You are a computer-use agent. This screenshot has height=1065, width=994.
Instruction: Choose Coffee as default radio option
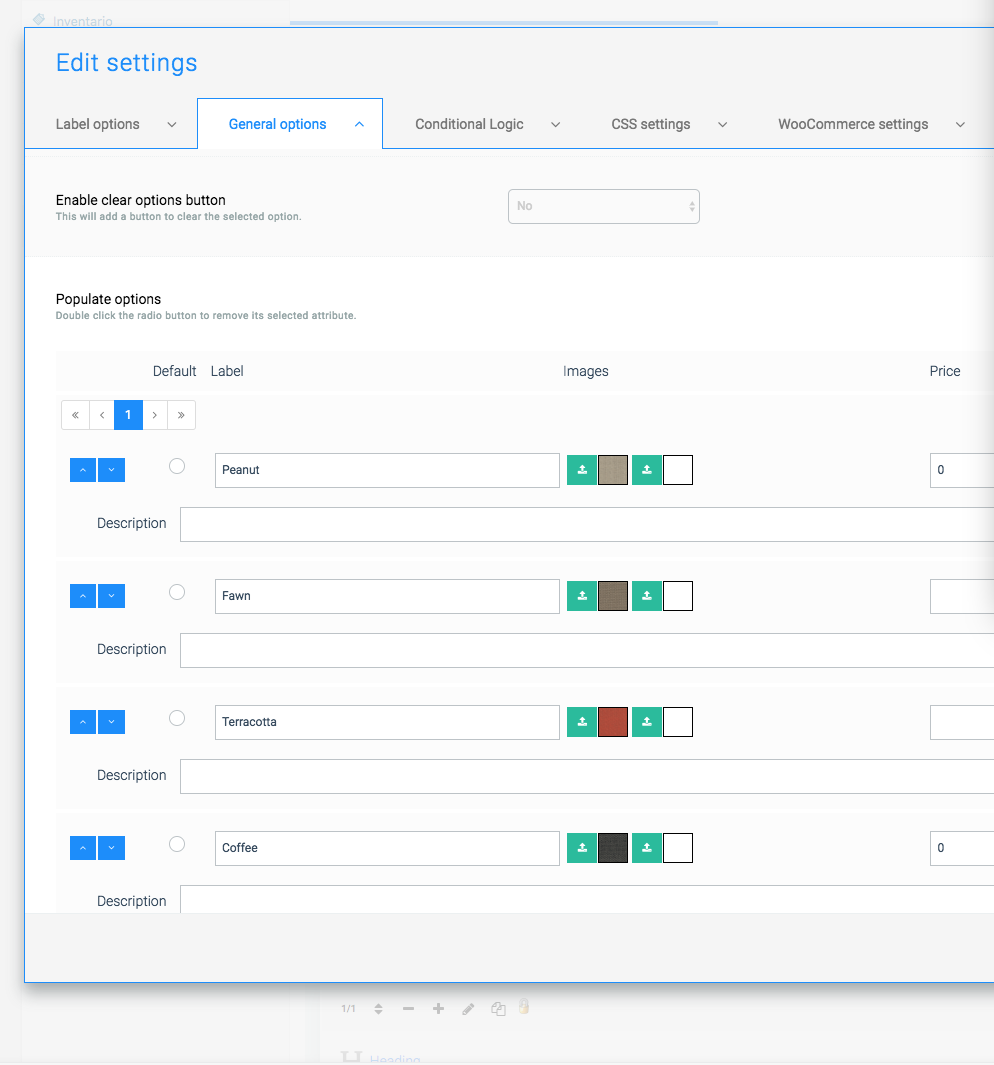tap(177, 844)
